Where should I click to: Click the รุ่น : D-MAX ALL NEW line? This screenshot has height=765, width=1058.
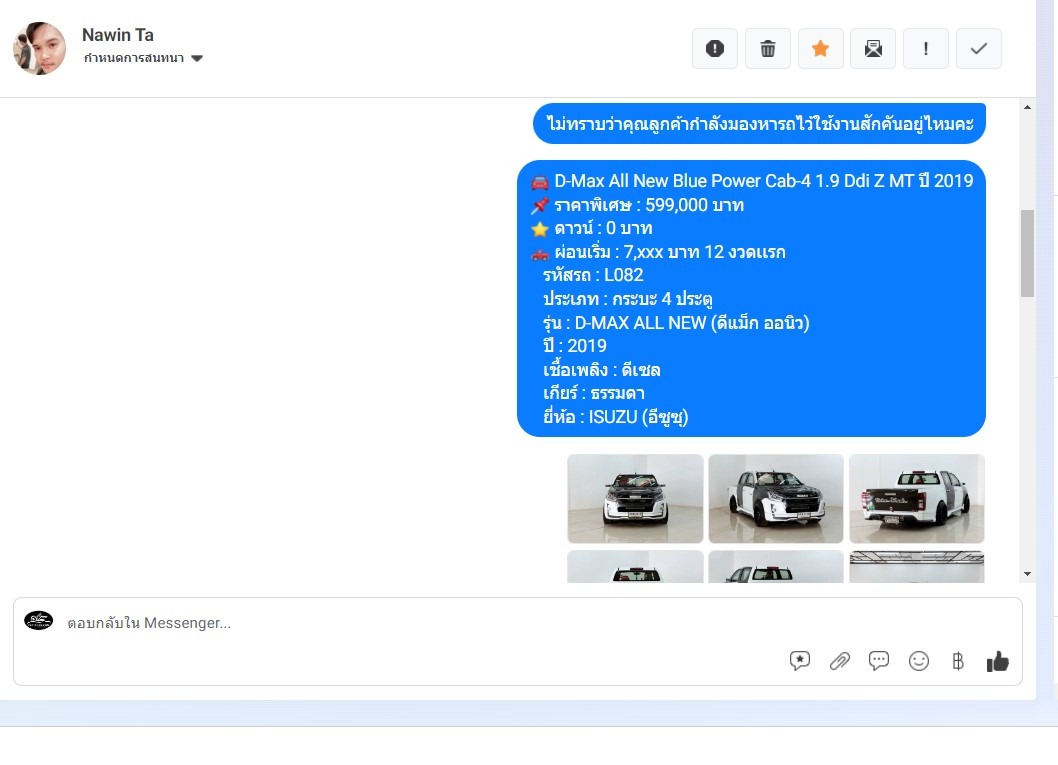(675, 322)
